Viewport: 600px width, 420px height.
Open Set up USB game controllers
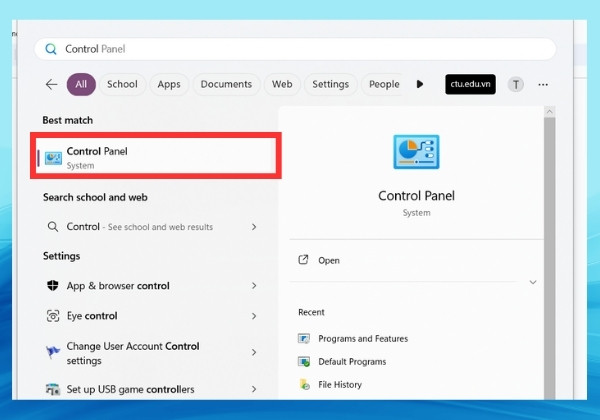click(x=152, y=389)
